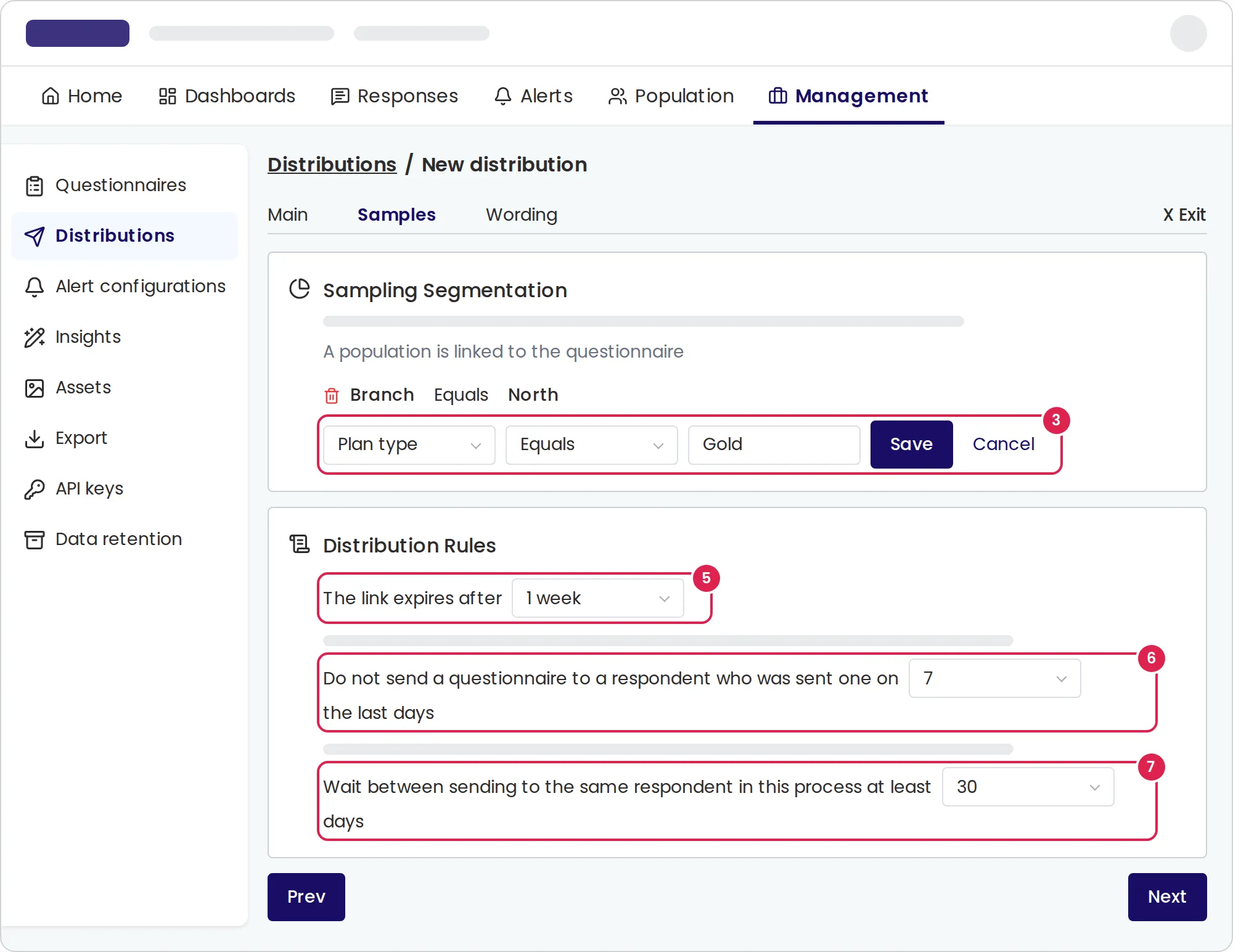
Task: Click the user avatar circle
Action: [1188, 33]
